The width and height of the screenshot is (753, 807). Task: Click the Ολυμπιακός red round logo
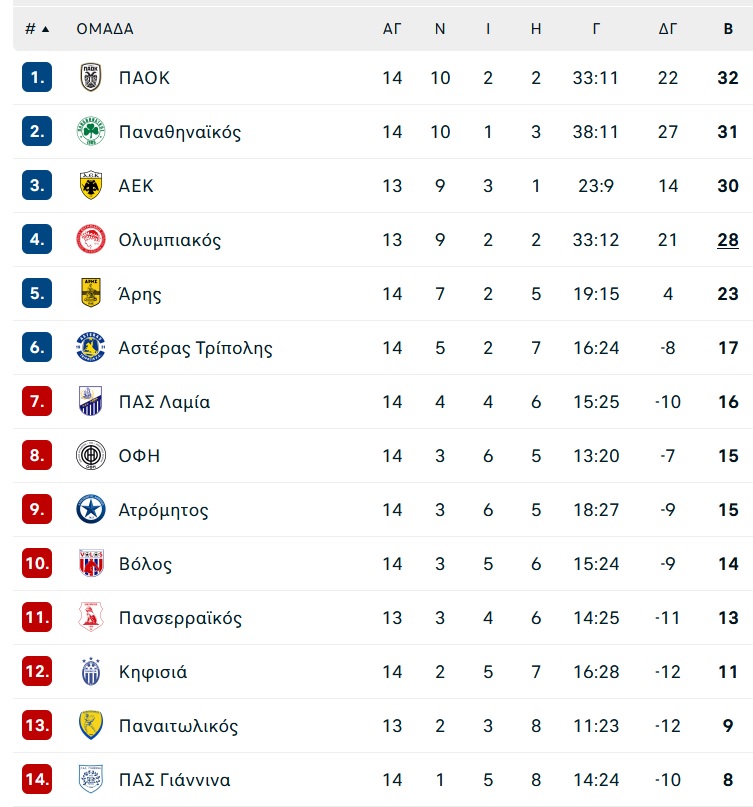pos(91,239)
